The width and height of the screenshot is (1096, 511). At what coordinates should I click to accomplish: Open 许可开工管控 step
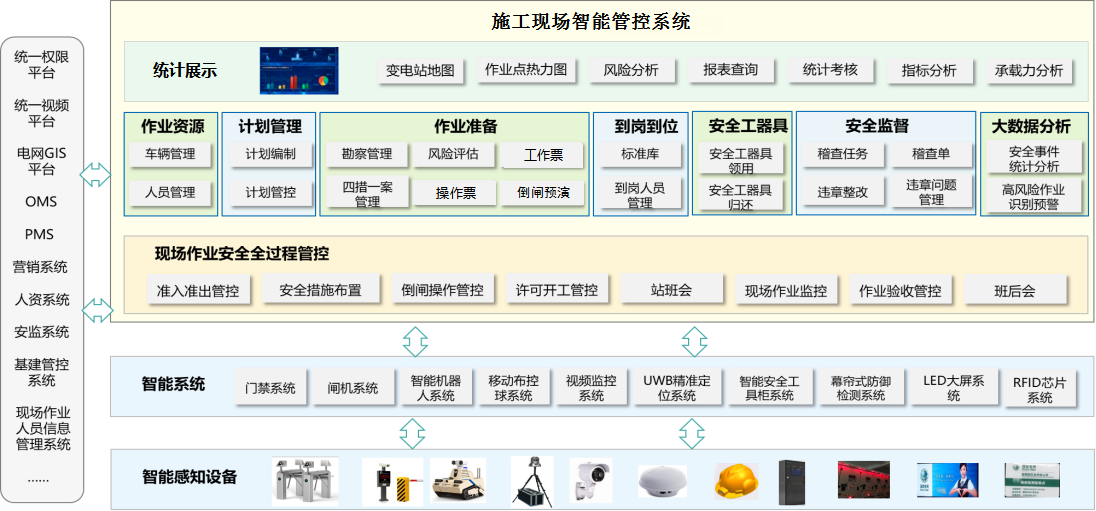556,289
